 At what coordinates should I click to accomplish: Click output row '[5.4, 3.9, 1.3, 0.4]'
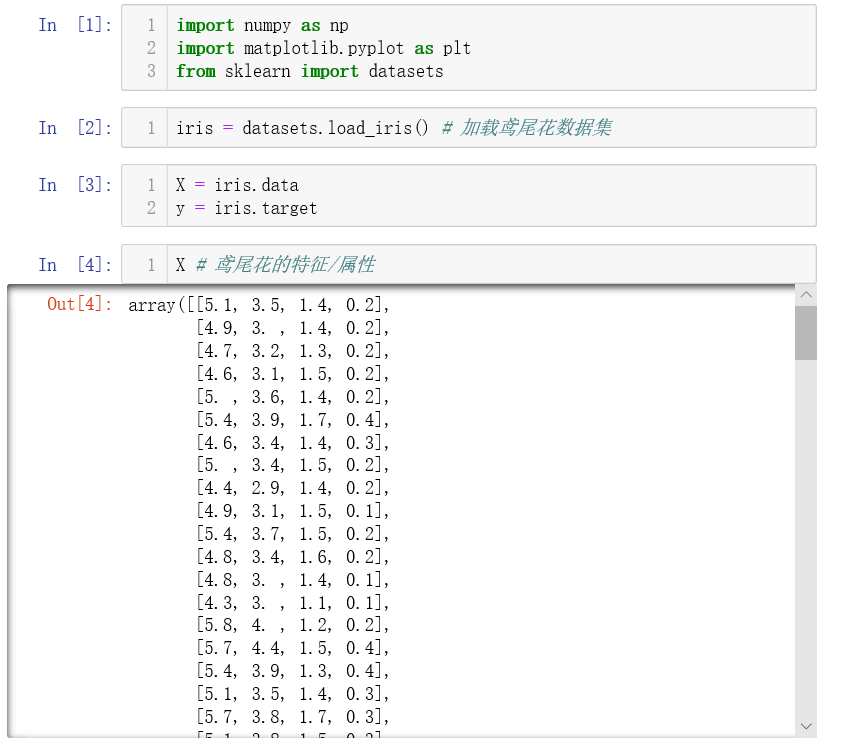pyautogui.click(x=292, y=671)
